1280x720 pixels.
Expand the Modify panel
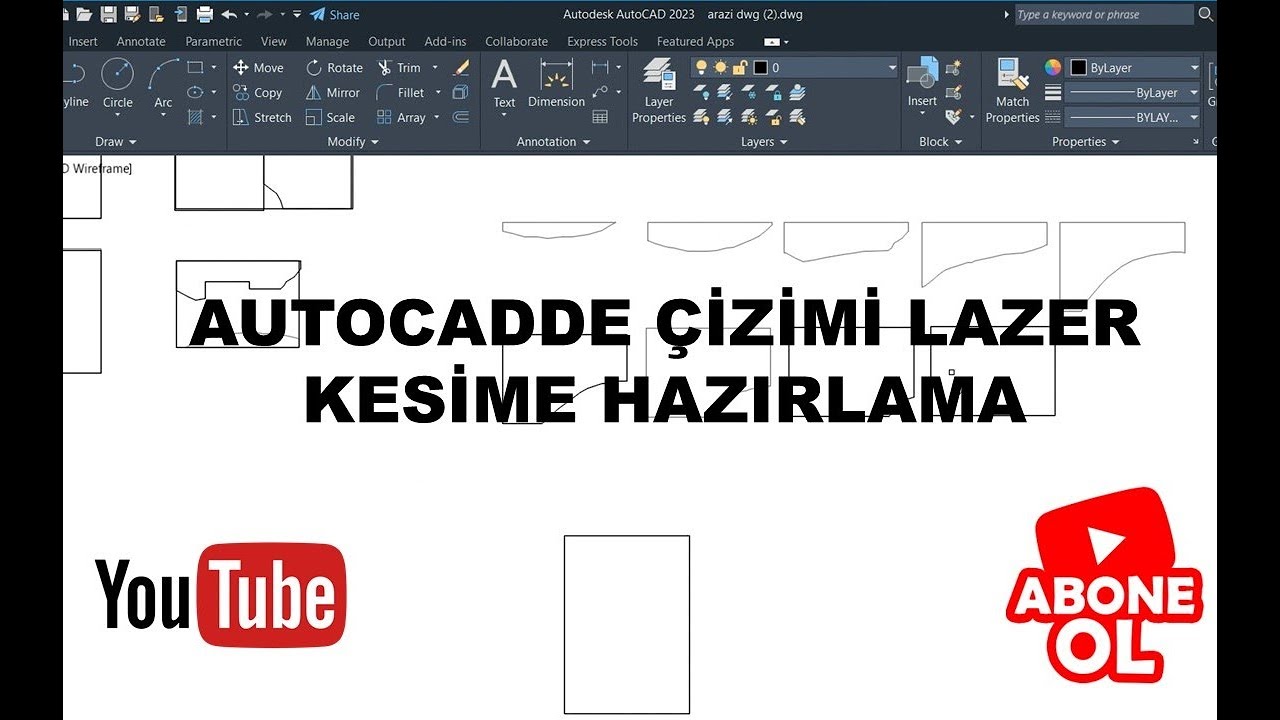tap(353, 142)
